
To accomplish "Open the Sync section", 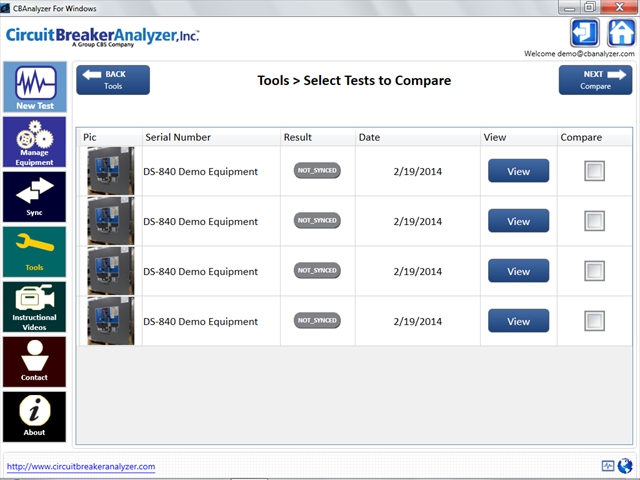I will (x=35, y=197).
